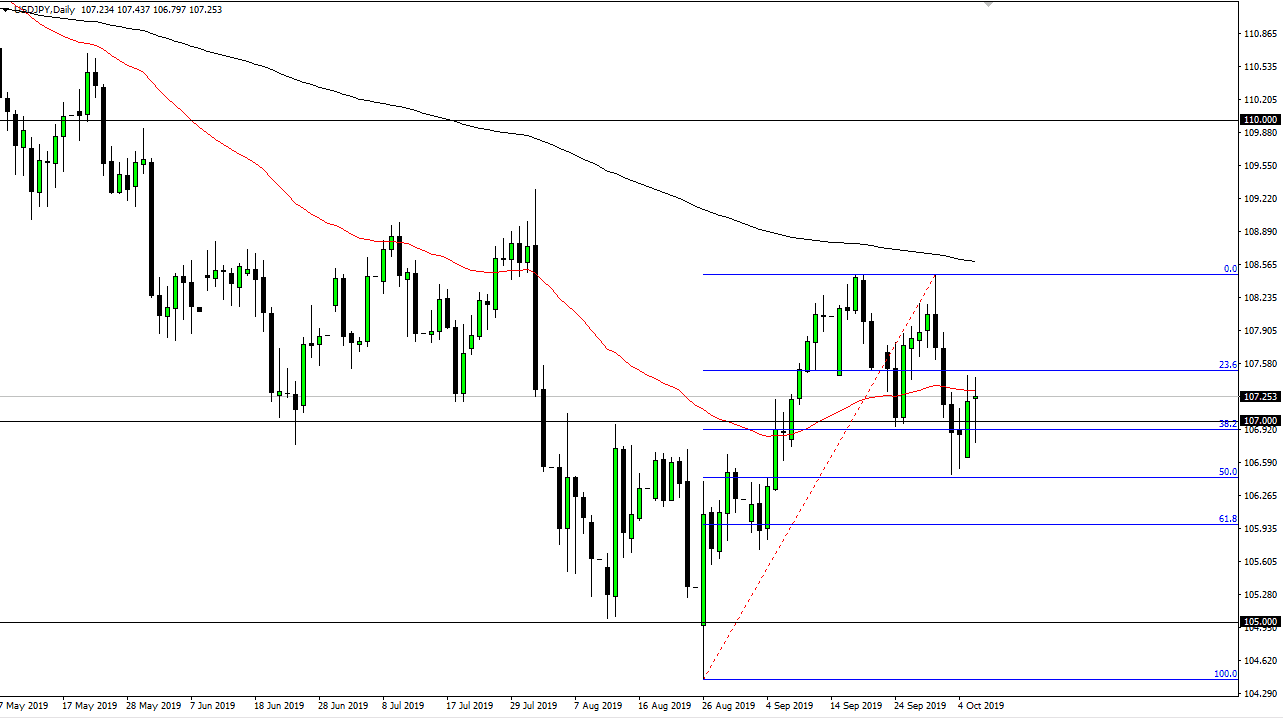Click the 4 Oct 2019 date label
This screenshot has height=718, width=1283.
tap(981, 706)
